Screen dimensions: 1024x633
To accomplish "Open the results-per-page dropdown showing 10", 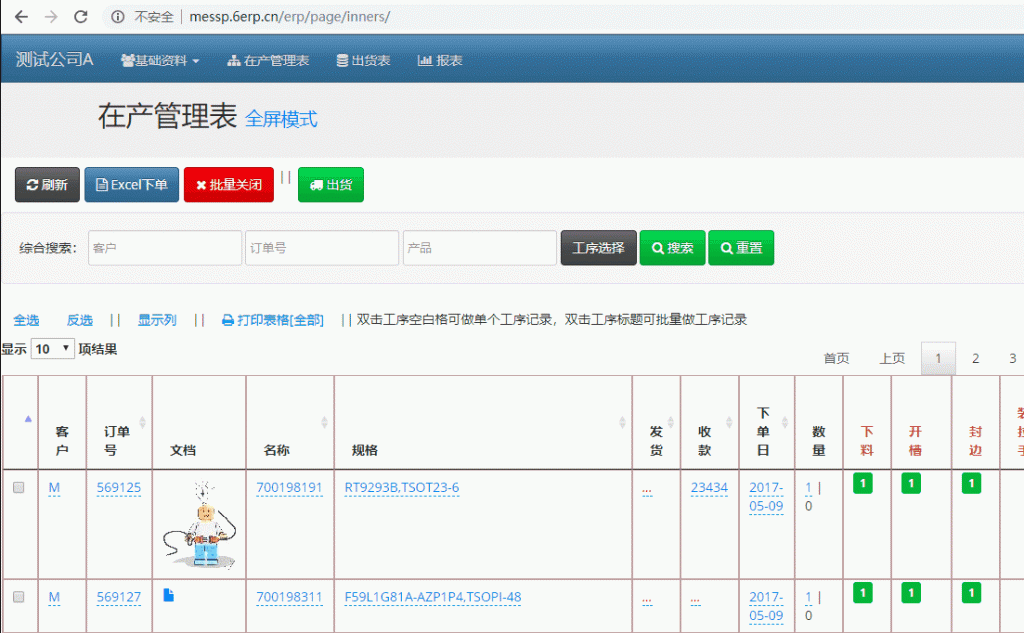I will pos(53,349).
